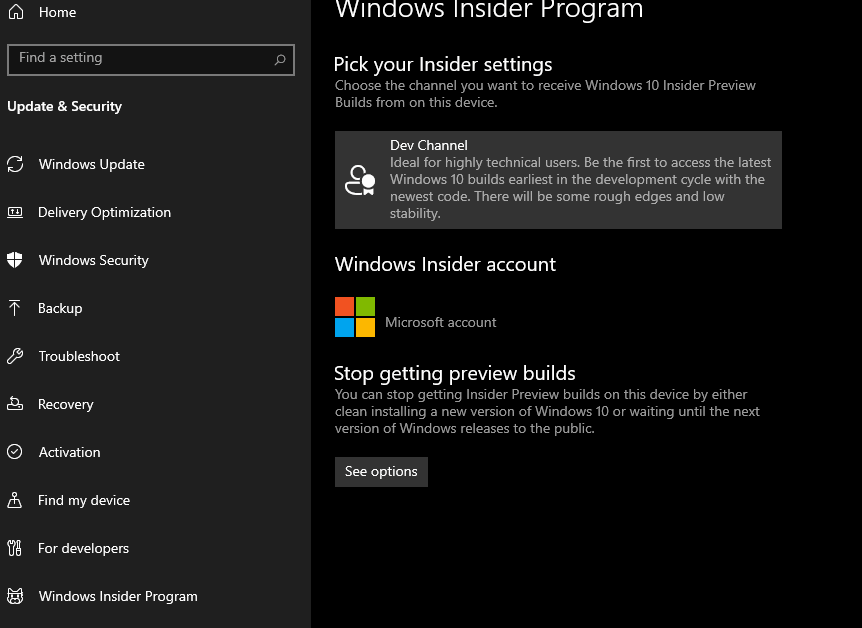Click the See options button

pyautogui.click(x=381, y=472)
